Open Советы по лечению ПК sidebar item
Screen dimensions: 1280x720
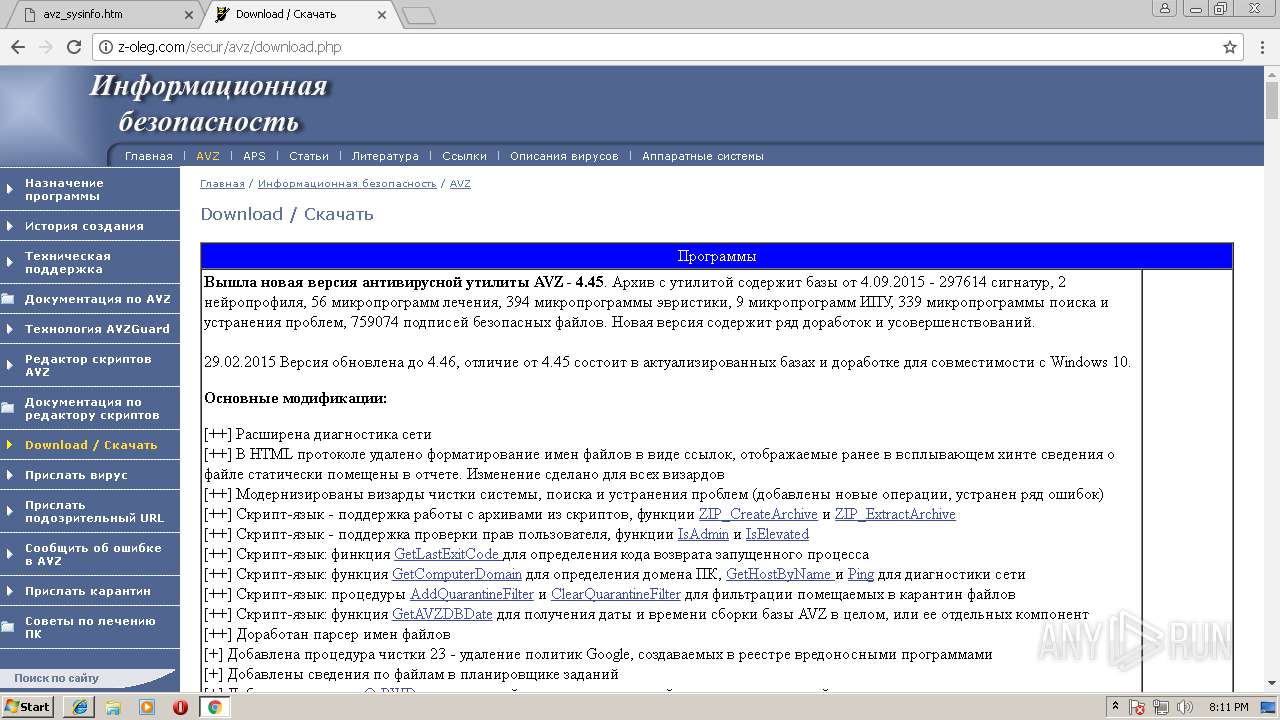click(x=90, y=628)
